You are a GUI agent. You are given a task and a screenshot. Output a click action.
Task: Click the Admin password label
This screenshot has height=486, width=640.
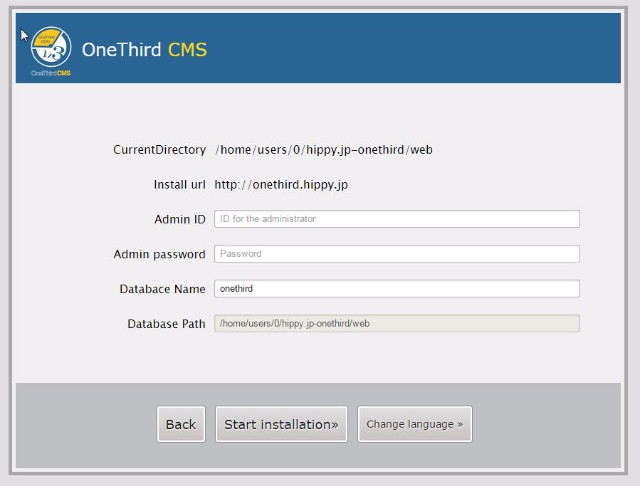pos(159,254)
